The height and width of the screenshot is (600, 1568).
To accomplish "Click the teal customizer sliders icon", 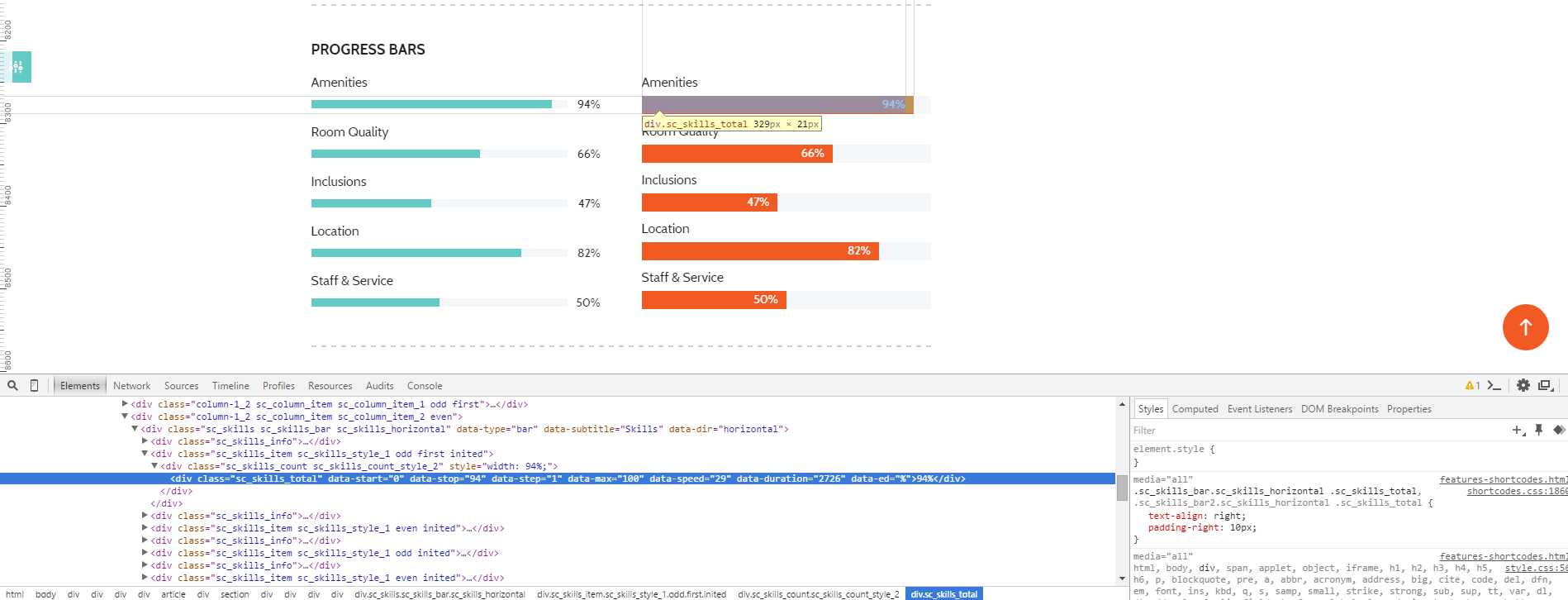I will click(19, 67).
